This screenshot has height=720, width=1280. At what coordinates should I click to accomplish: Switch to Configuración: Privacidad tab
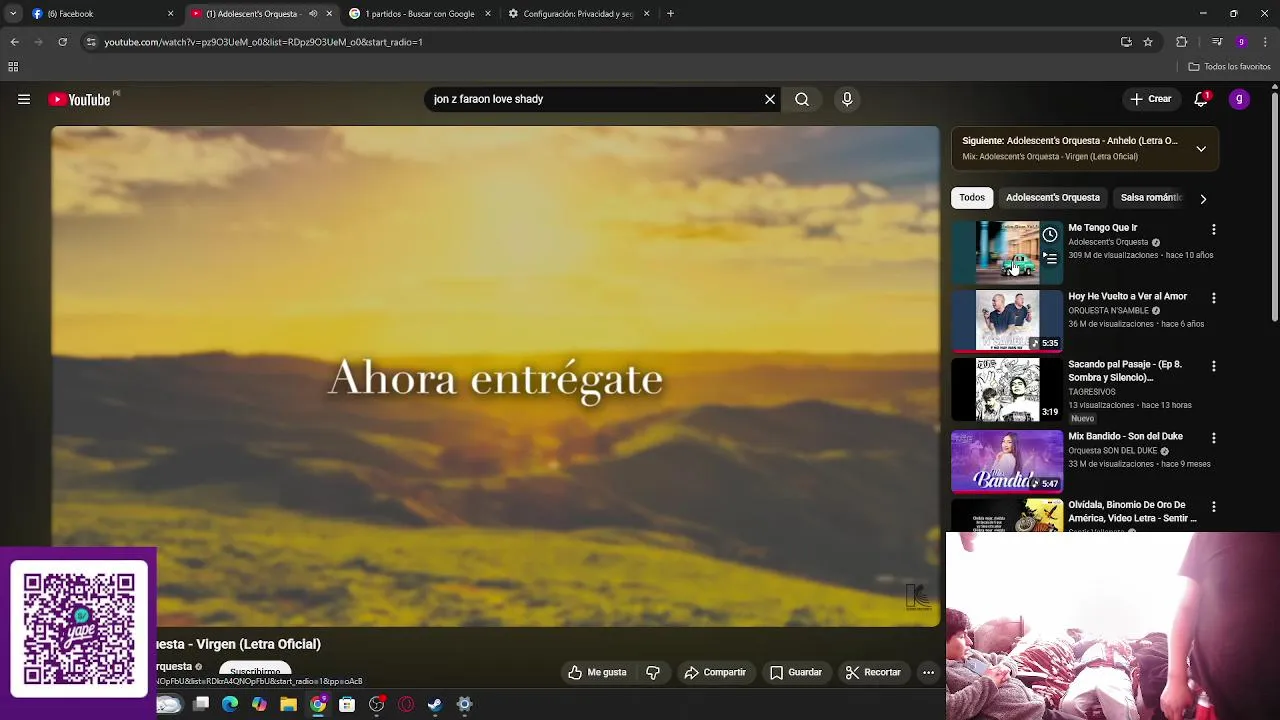coord(578,14)
